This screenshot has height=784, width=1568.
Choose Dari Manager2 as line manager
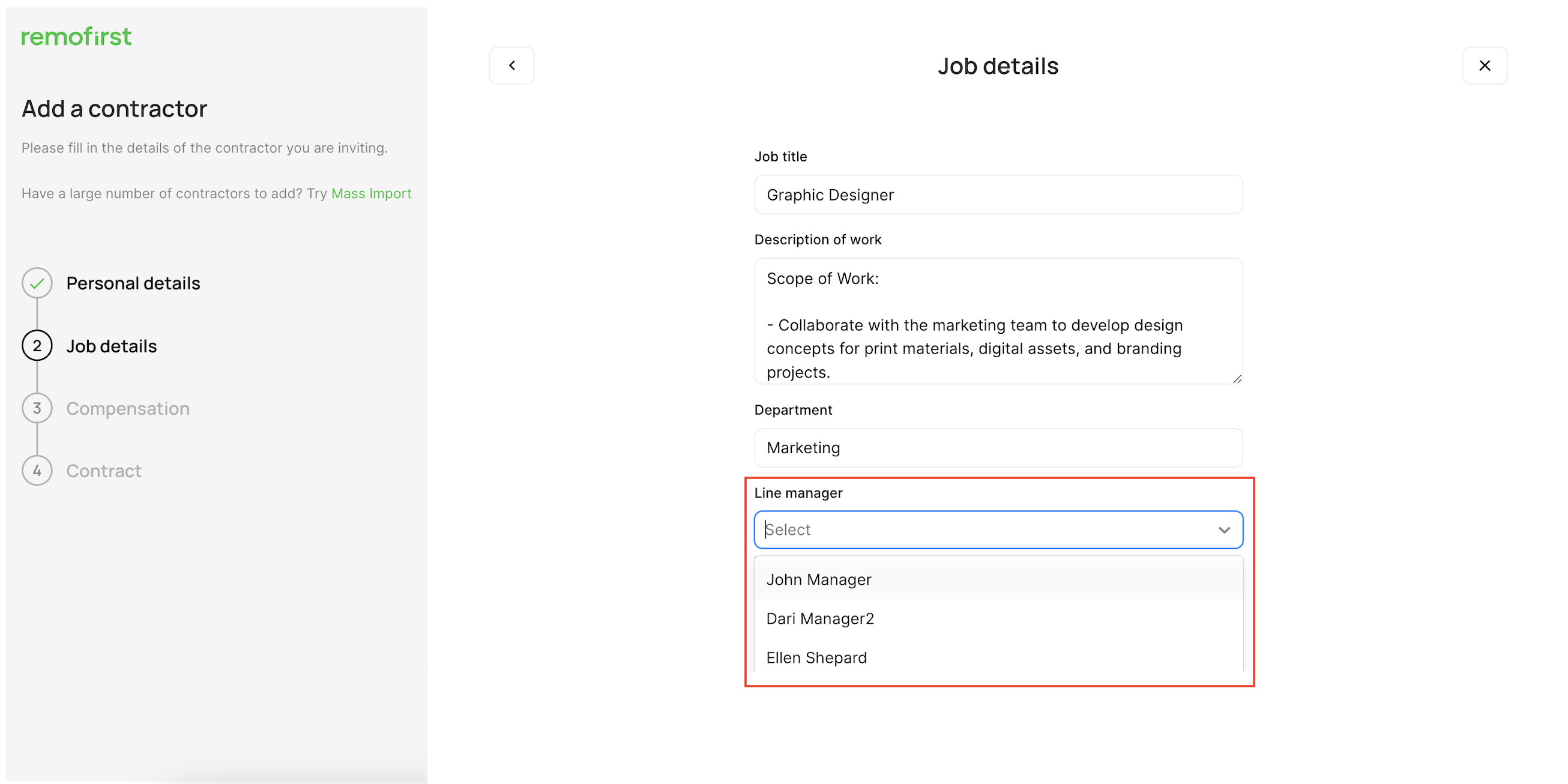point(998,618)
